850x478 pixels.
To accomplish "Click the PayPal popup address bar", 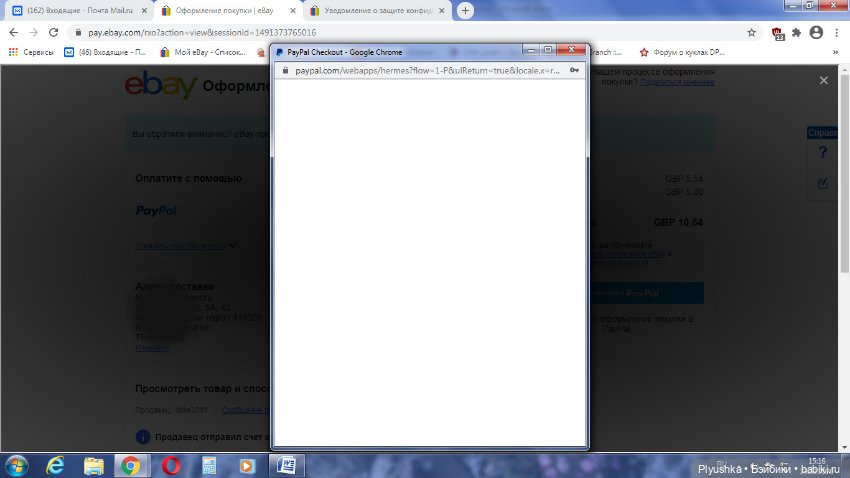I will pos(428,70).
